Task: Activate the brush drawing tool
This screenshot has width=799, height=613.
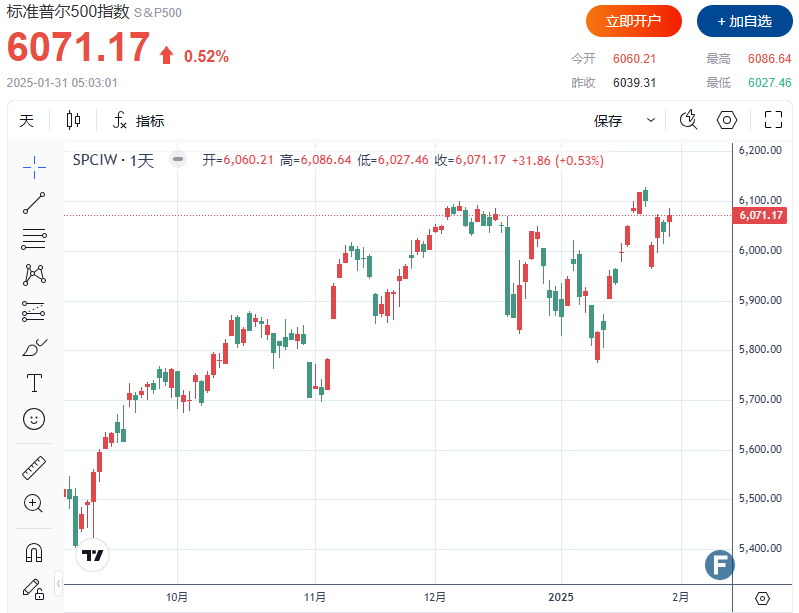Action: [34, 348]
